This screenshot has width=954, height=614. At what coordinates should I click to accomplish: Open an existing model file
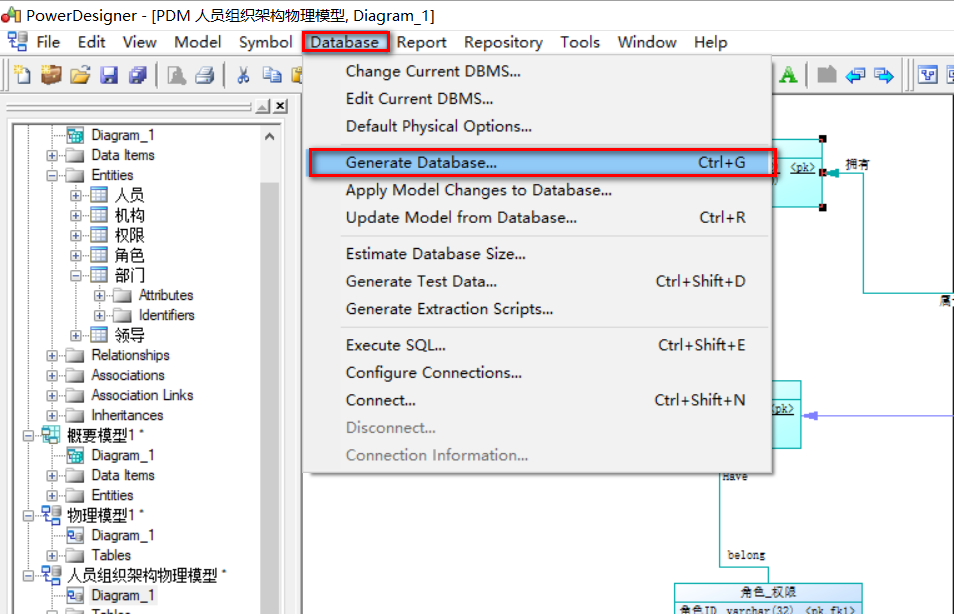coord(79,75)
